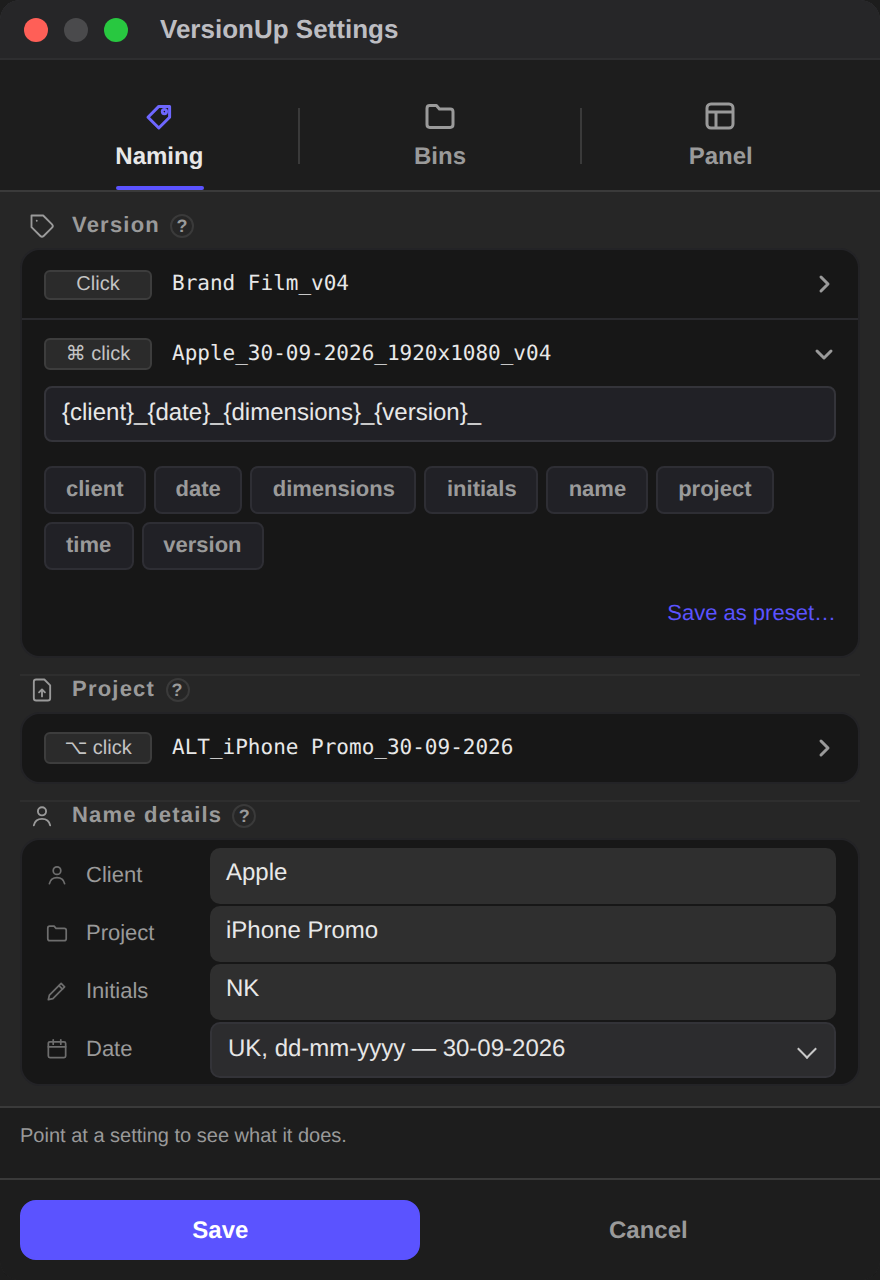Insert the project token
Image resolution: width=880 pixels, height=1280 pixels.
715,490
